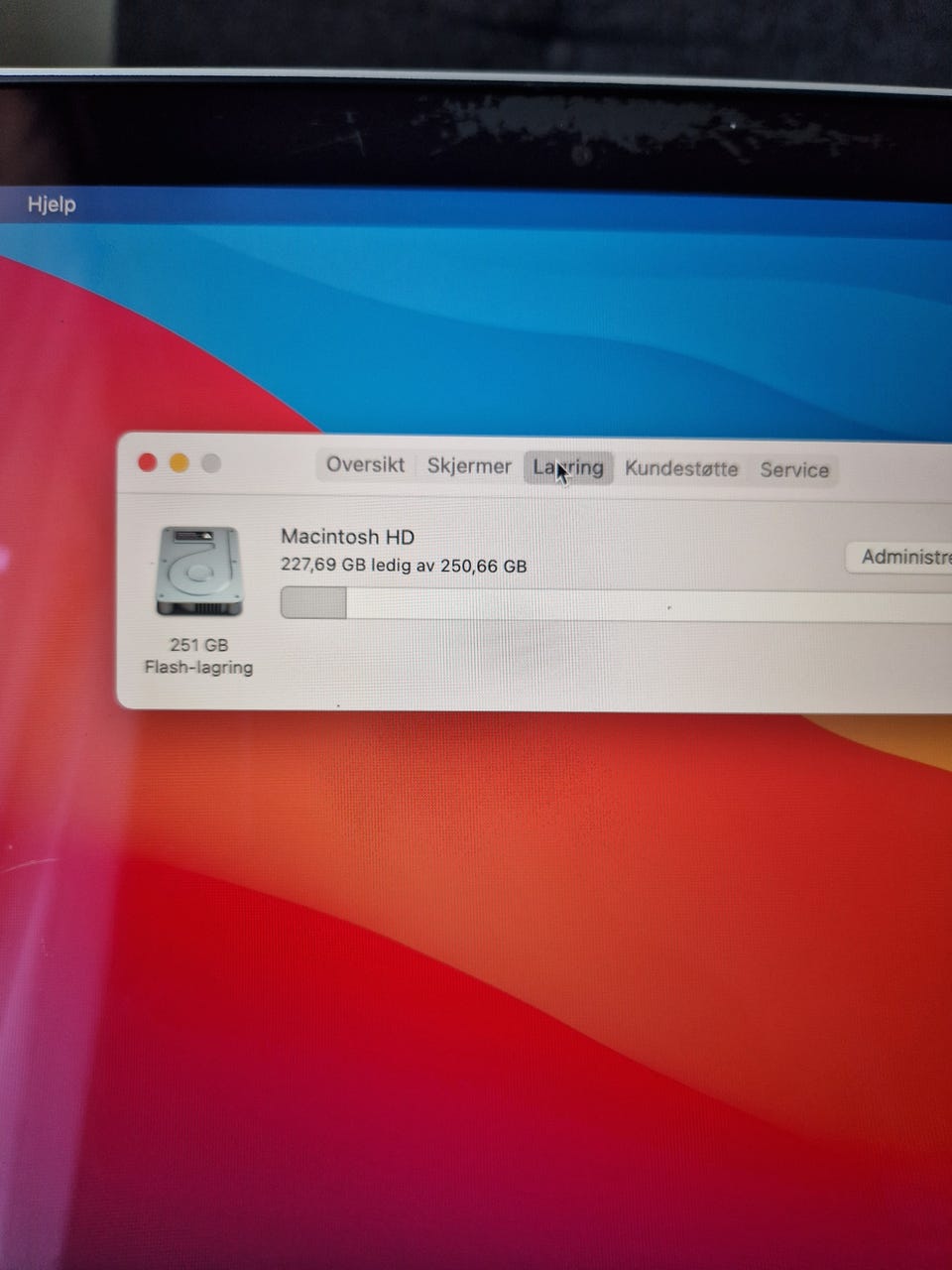Viewport: 952px width, 1270px height.
Task: Click the 251 GB label under the disk
Action: click(198, 645)
